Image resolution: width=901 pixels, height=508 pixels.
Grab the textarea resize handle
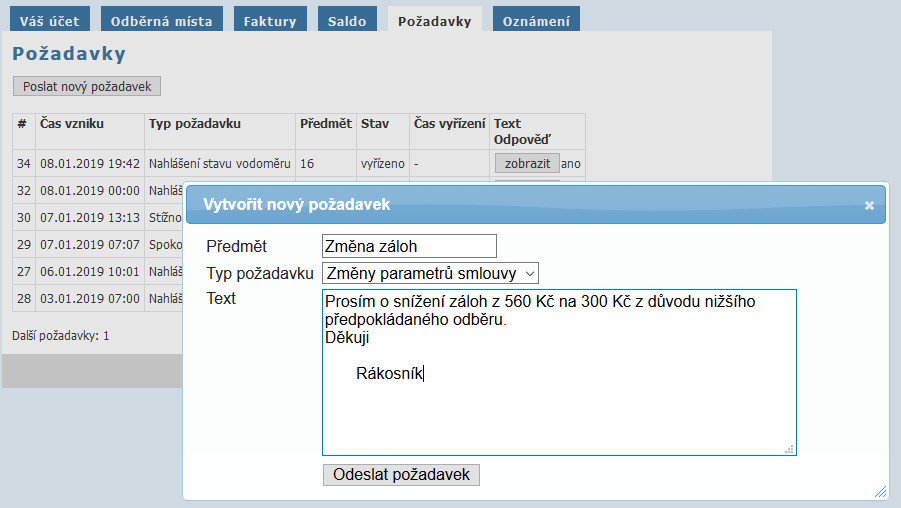[x=789, y=449]
